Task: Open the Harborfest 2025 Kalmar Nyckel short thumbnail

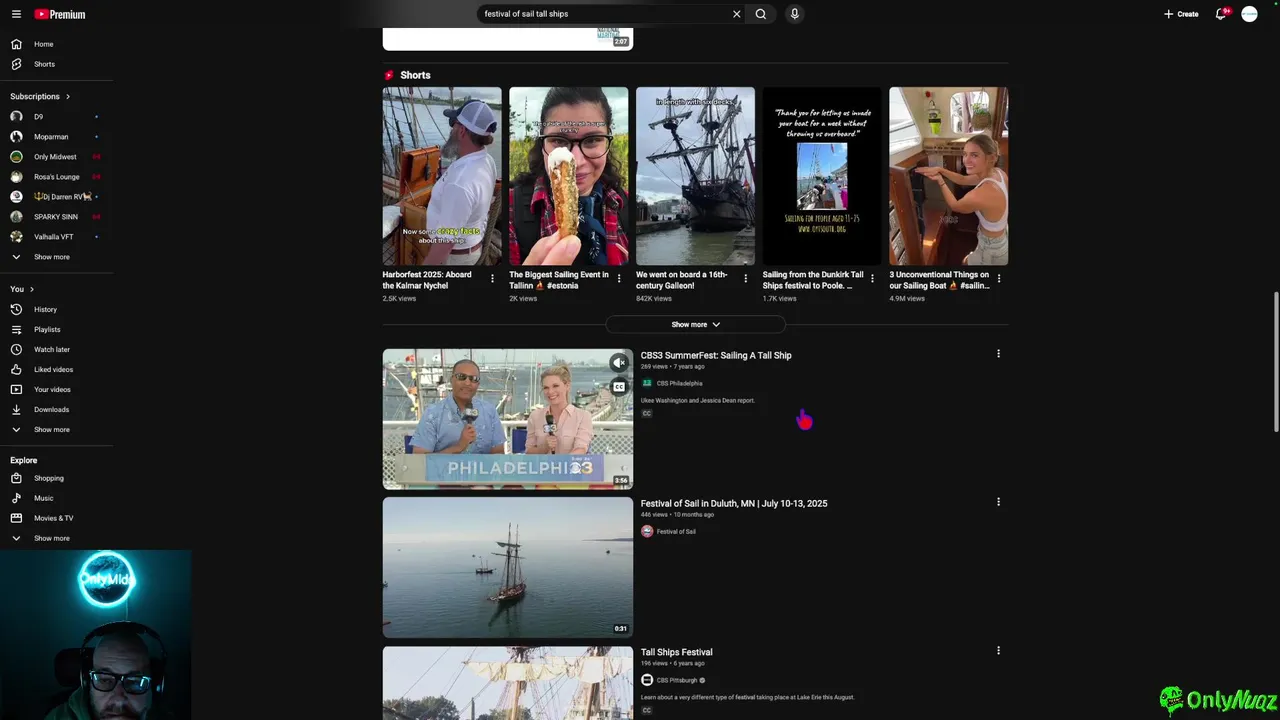Action: tap(442, 176)
